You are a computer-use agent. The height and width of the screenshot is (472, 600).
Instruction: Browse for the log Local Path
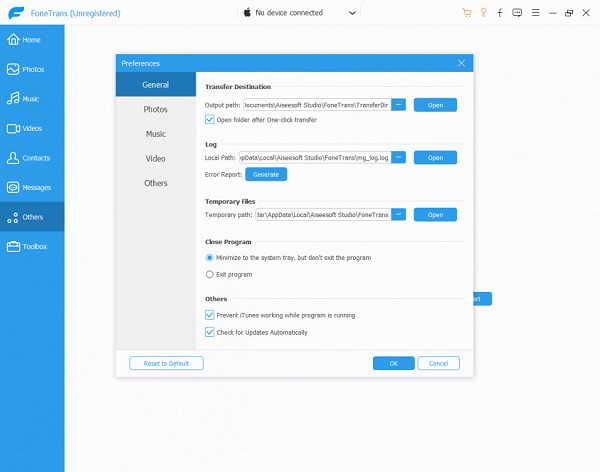398,157
